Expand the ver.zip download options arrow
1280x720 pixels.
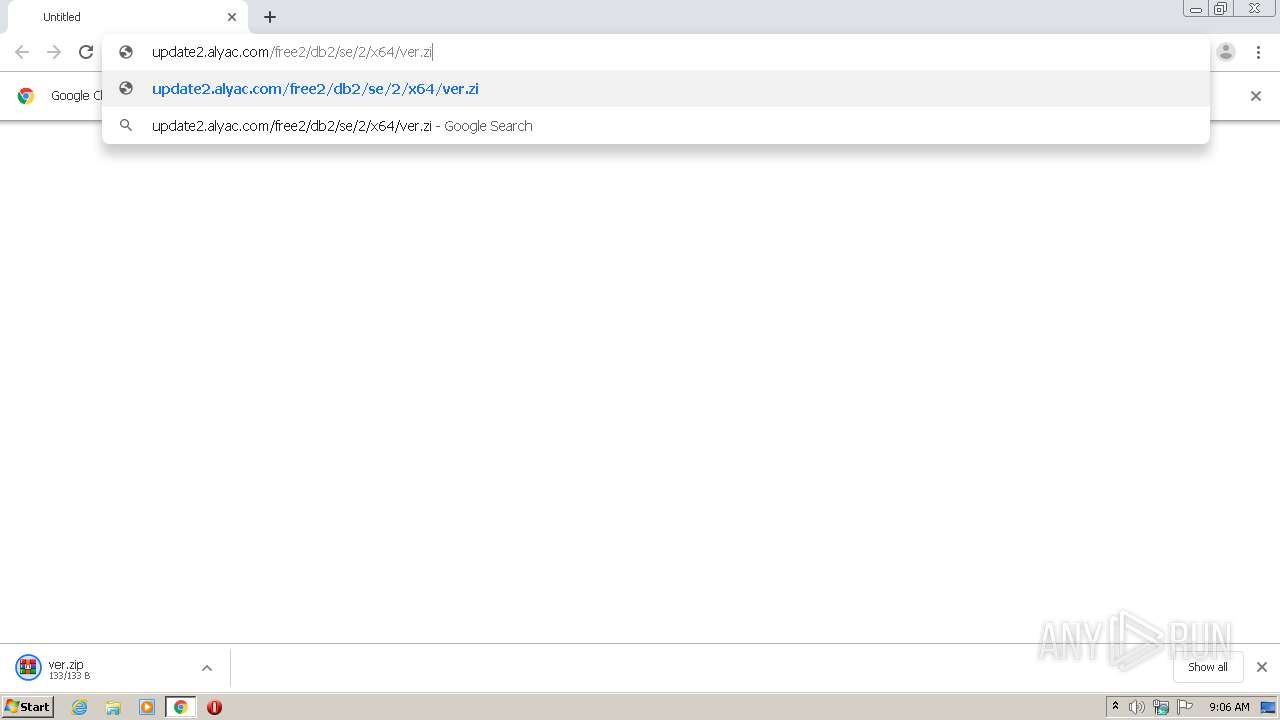click(x=207, y=668)
